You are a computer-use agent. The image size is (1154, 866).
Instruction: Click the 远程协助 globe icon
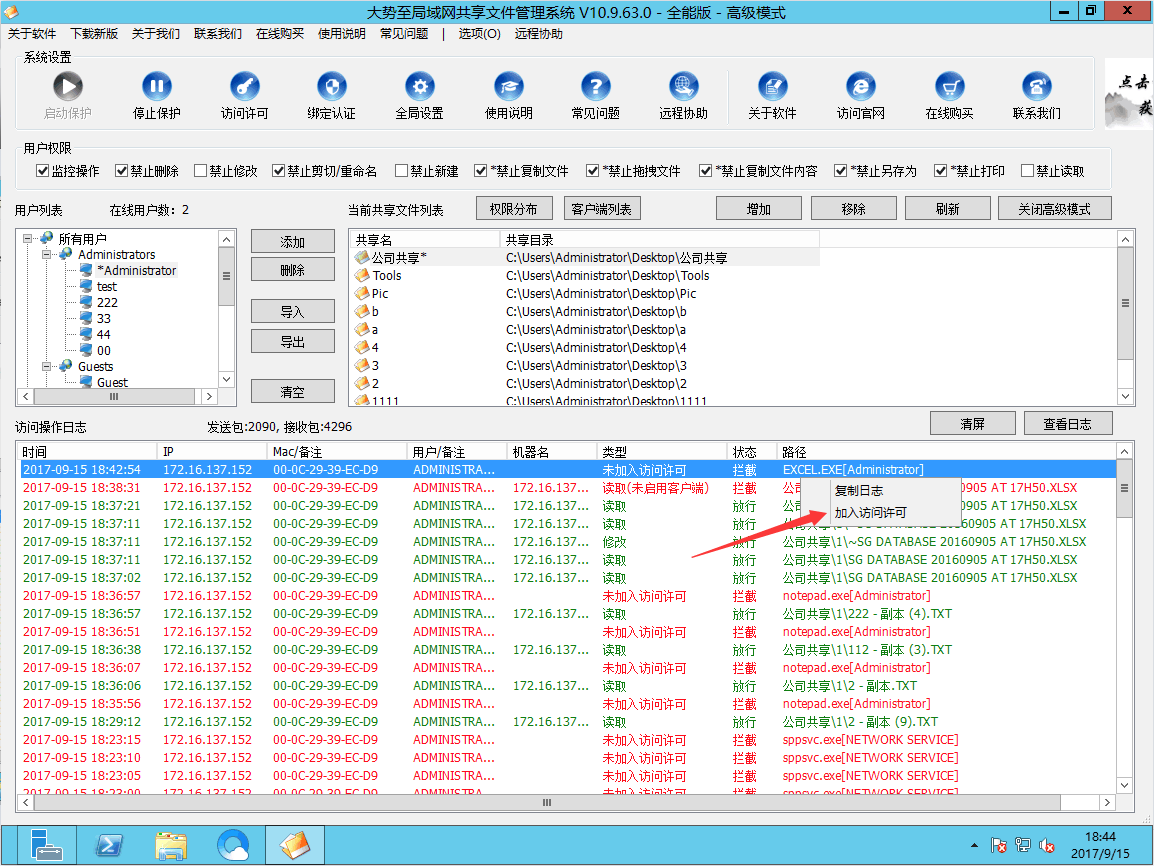click(x=683, y=87)
